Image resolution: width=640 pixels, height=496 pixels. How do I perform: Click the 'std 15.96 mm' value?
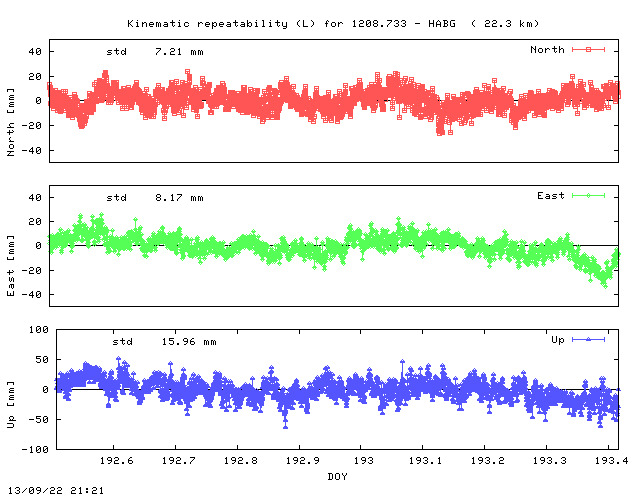click(x=164, y=342)
